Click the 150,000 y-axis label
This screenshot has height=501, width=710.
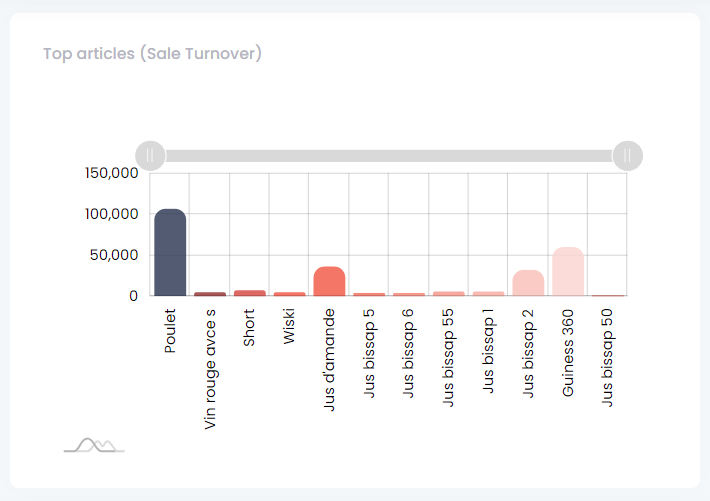point(110,173)
